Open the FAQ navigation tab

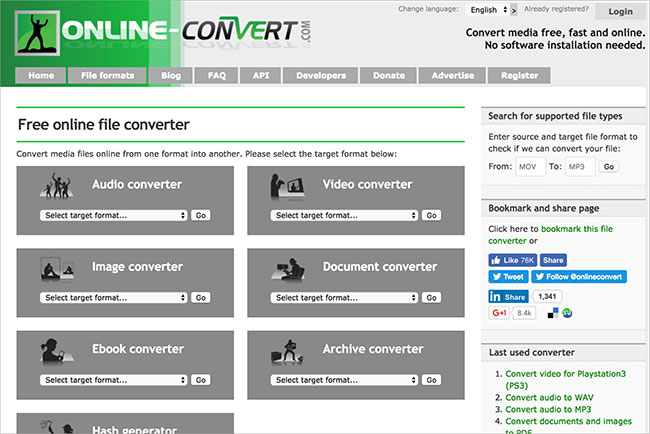216,75
